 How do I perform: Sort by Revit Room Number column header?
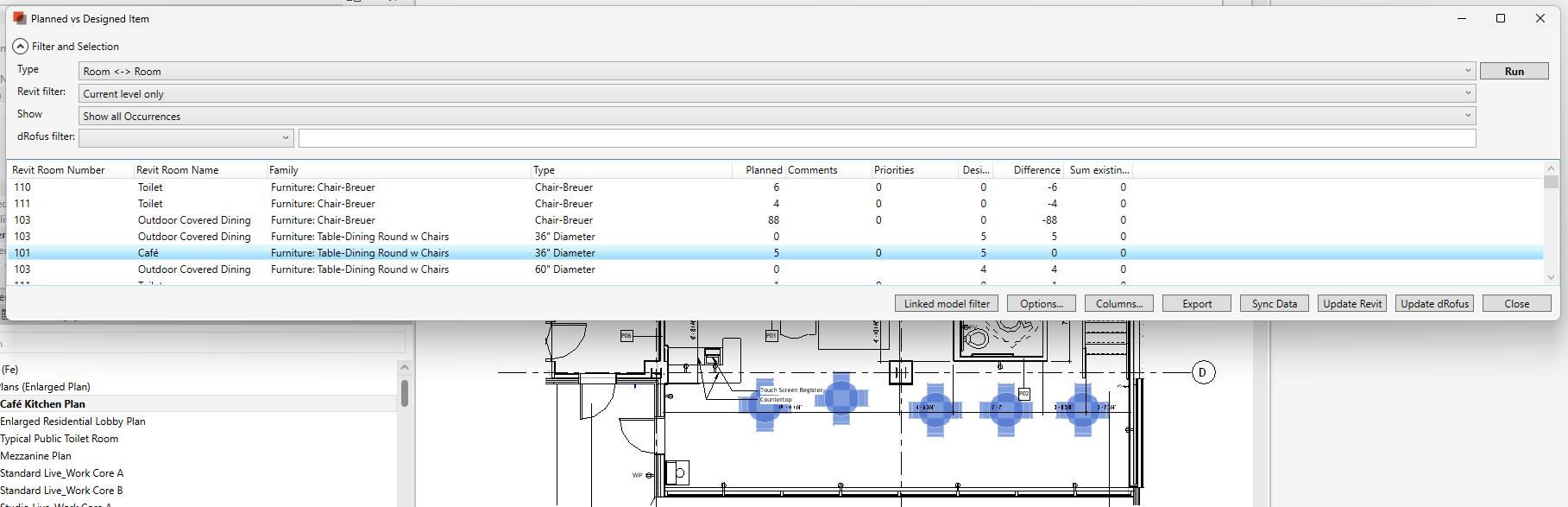pyautogui.click(x=59, y=170)
